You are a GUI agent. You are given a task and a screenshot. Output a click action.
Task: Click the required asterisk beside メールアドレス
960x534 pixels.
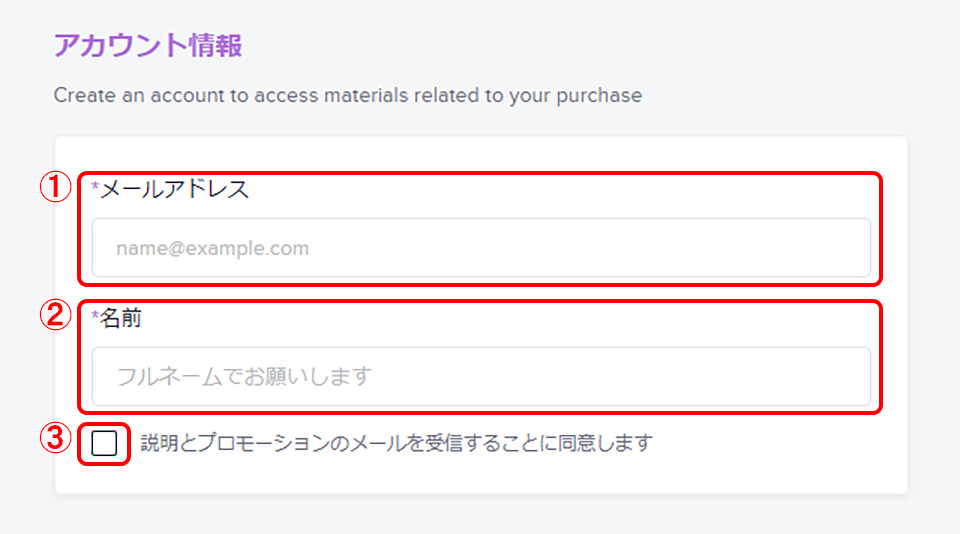(95, 186)
